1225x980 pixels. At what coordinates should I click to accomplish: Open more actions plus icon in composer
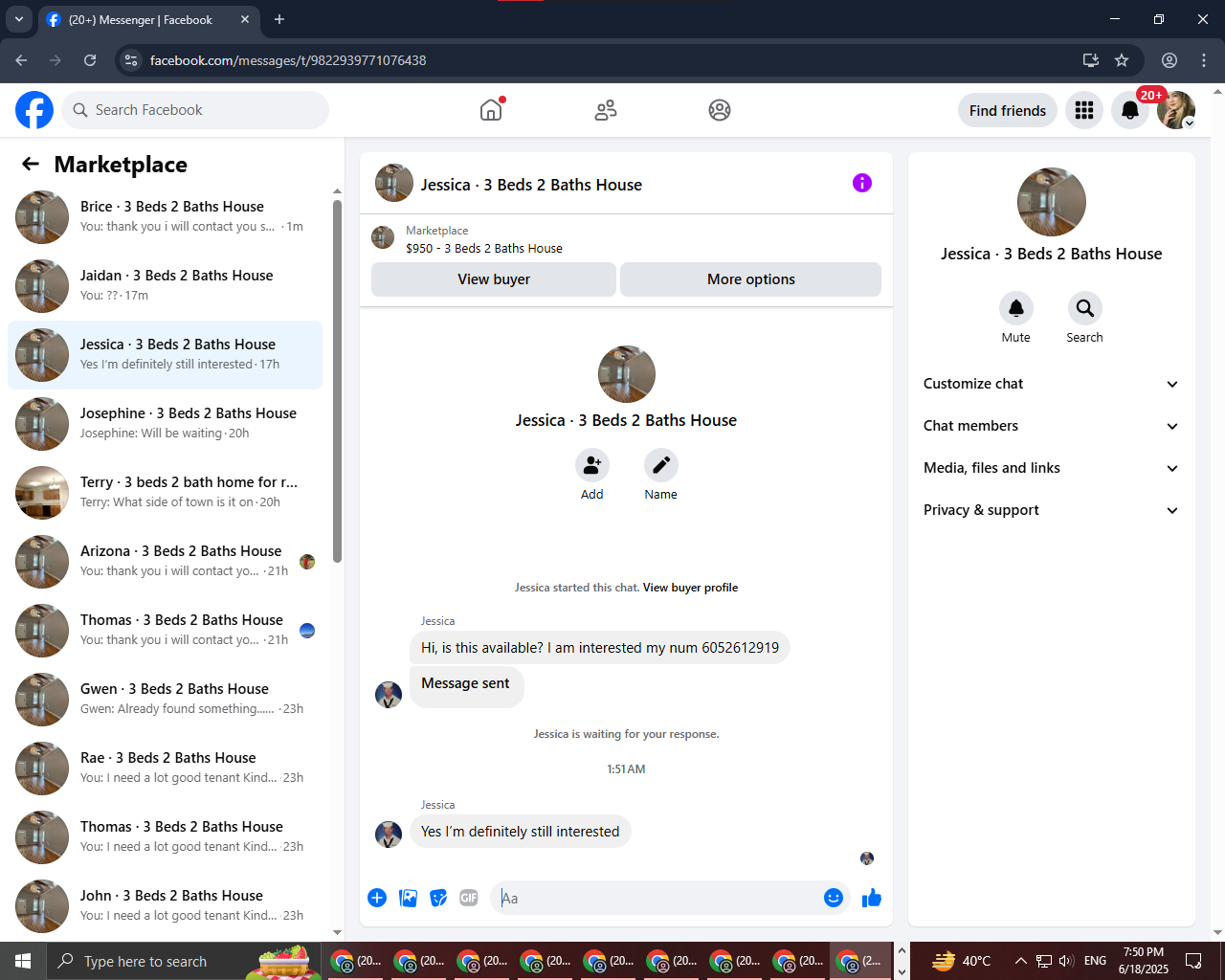click(377, 898)
